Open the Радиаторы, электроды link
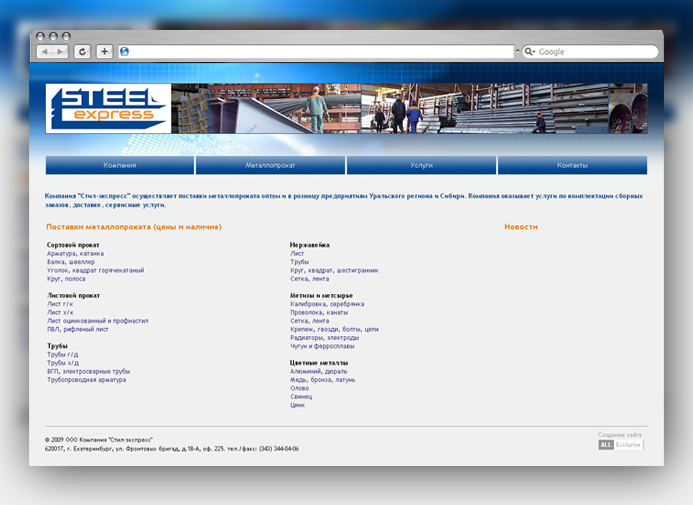This screenshot has width=693, height=505. pyautogui.click(x=324, y=338)
